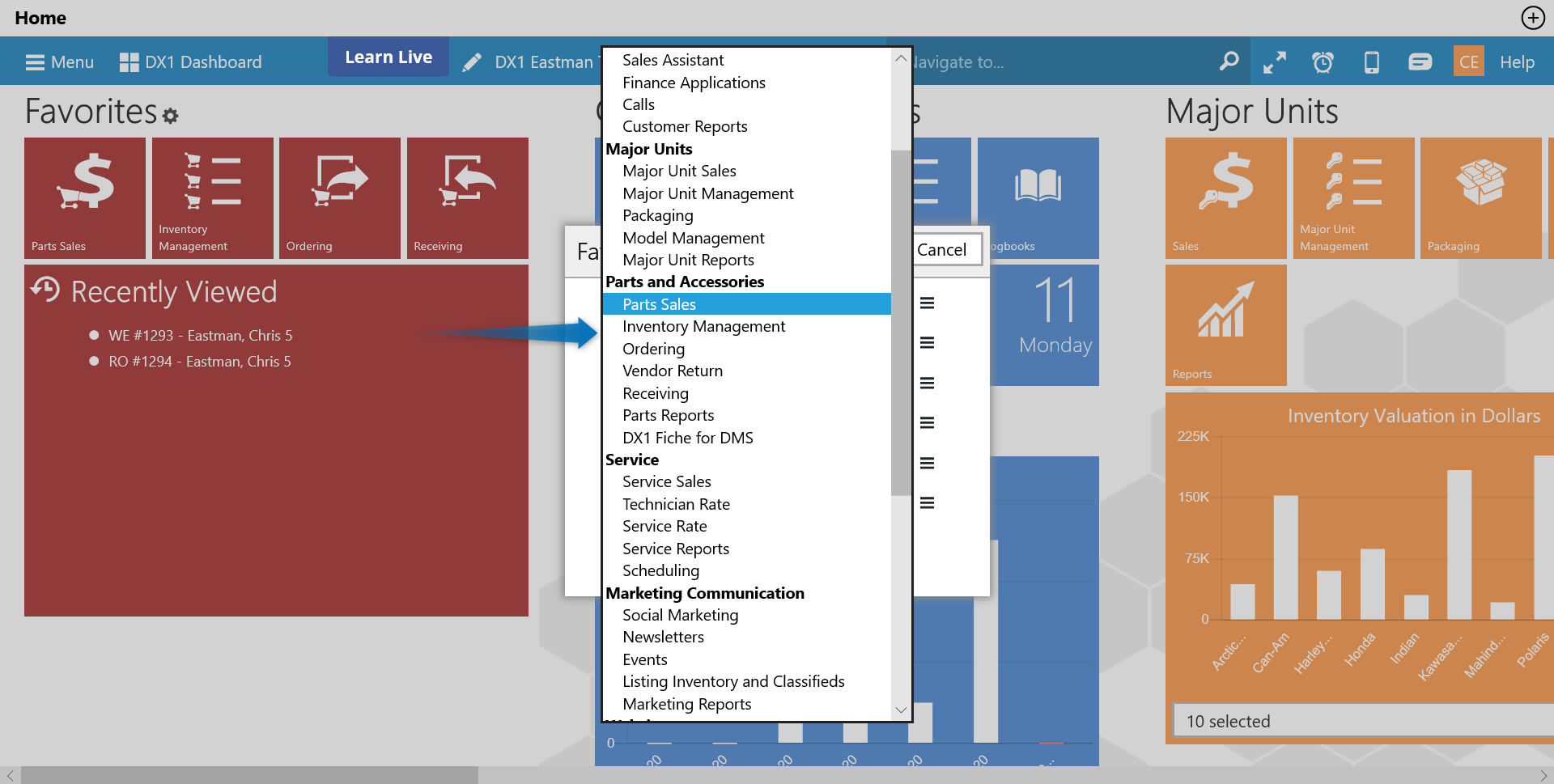
Task: Select Vendor Return option
Action: [747, 371]
